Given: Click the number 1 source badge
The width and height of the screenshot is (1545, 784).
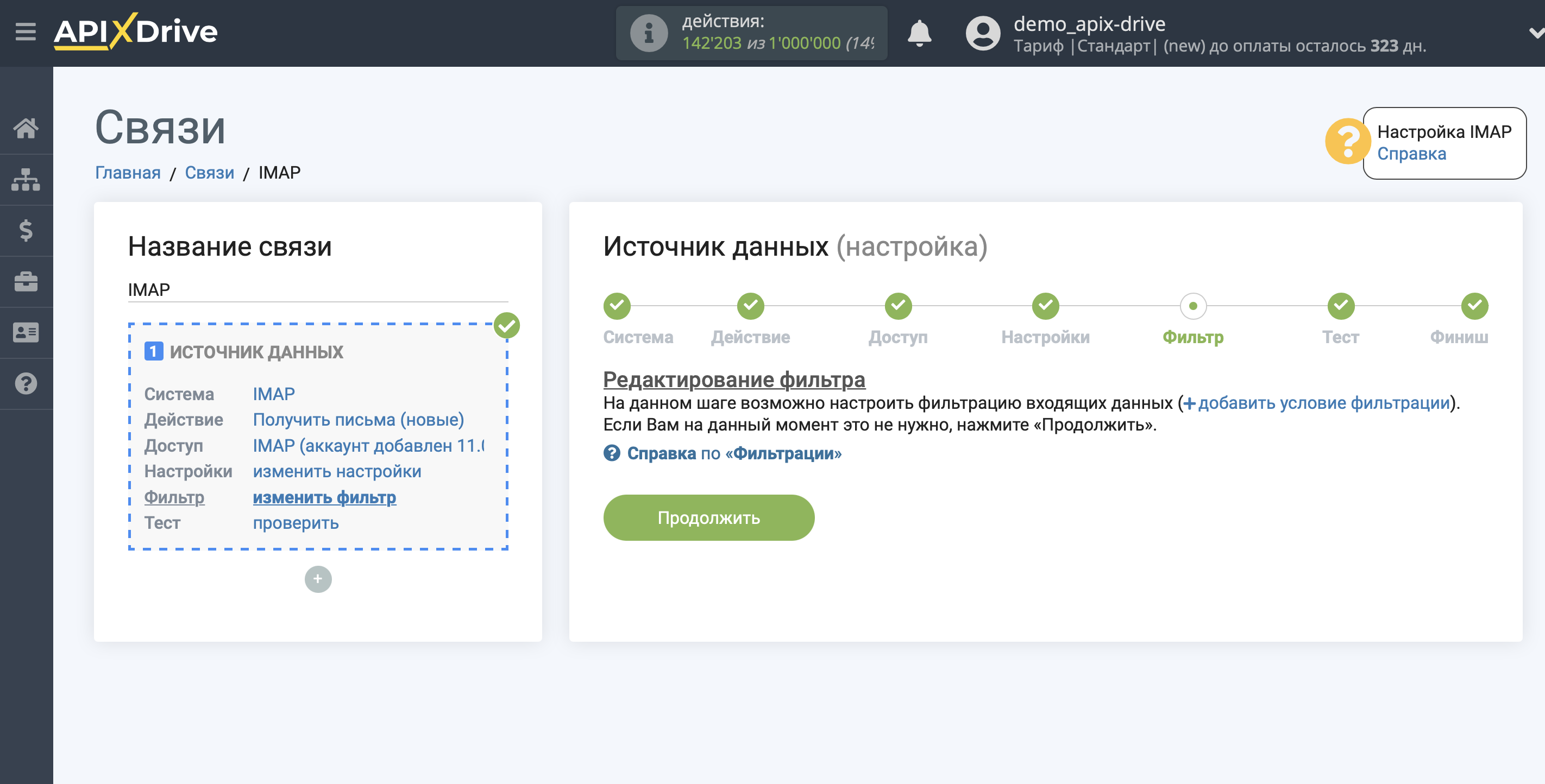Looking at the screenshot, I should point(154,351).
